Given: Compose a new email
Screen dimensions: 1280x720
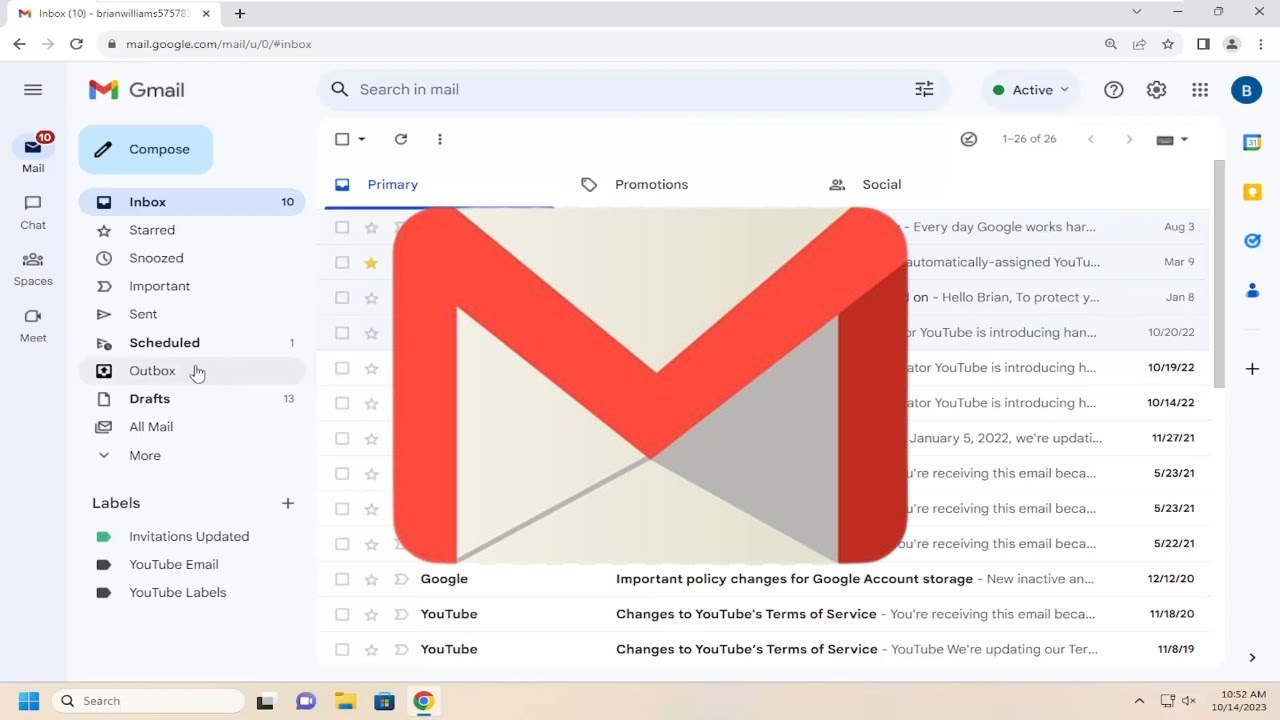Looking at the screenshot, I should point(146,150).
